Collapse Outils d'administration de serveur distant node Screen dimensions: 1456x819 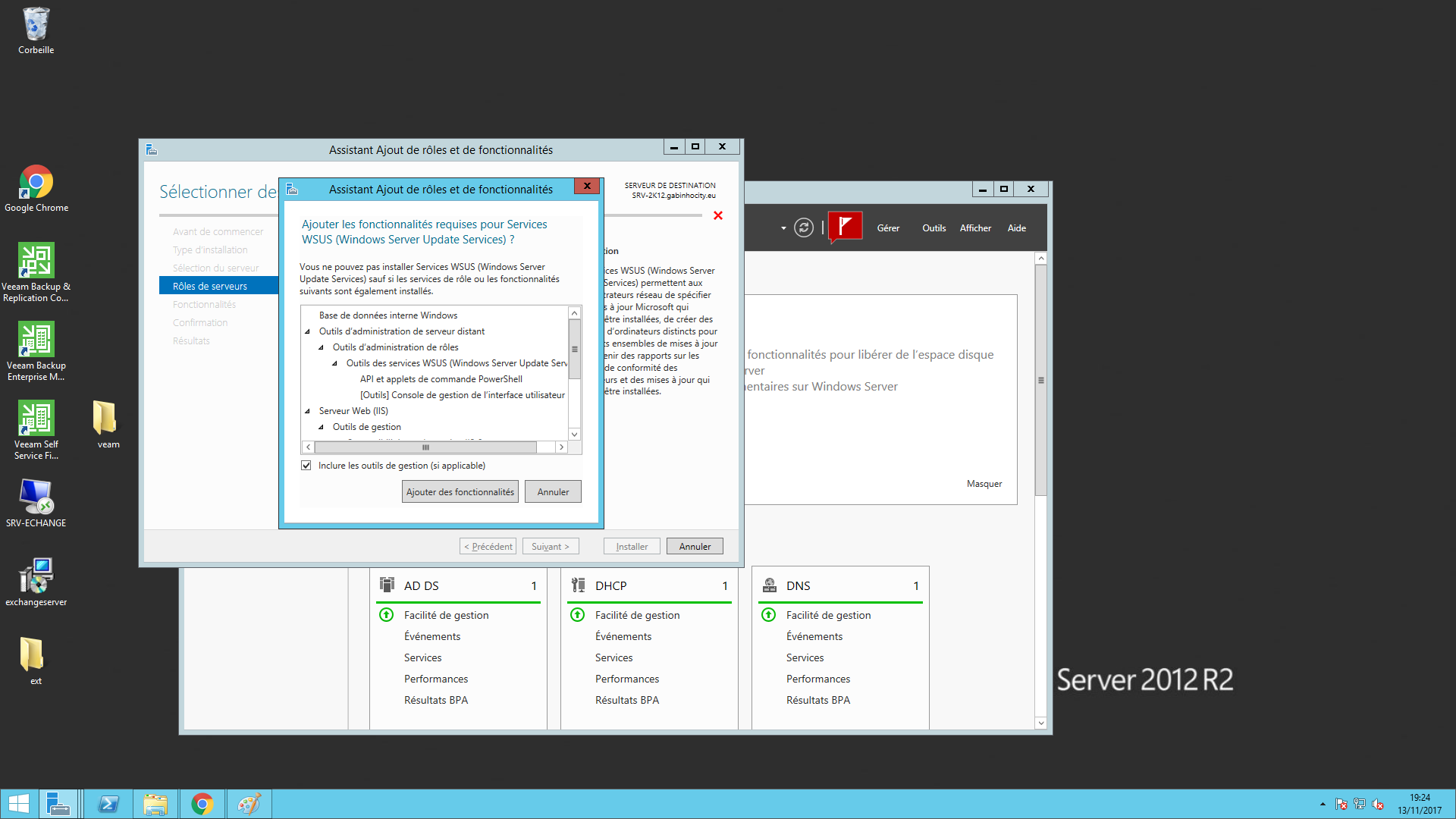pyautogui.click(x=307, y=331)
